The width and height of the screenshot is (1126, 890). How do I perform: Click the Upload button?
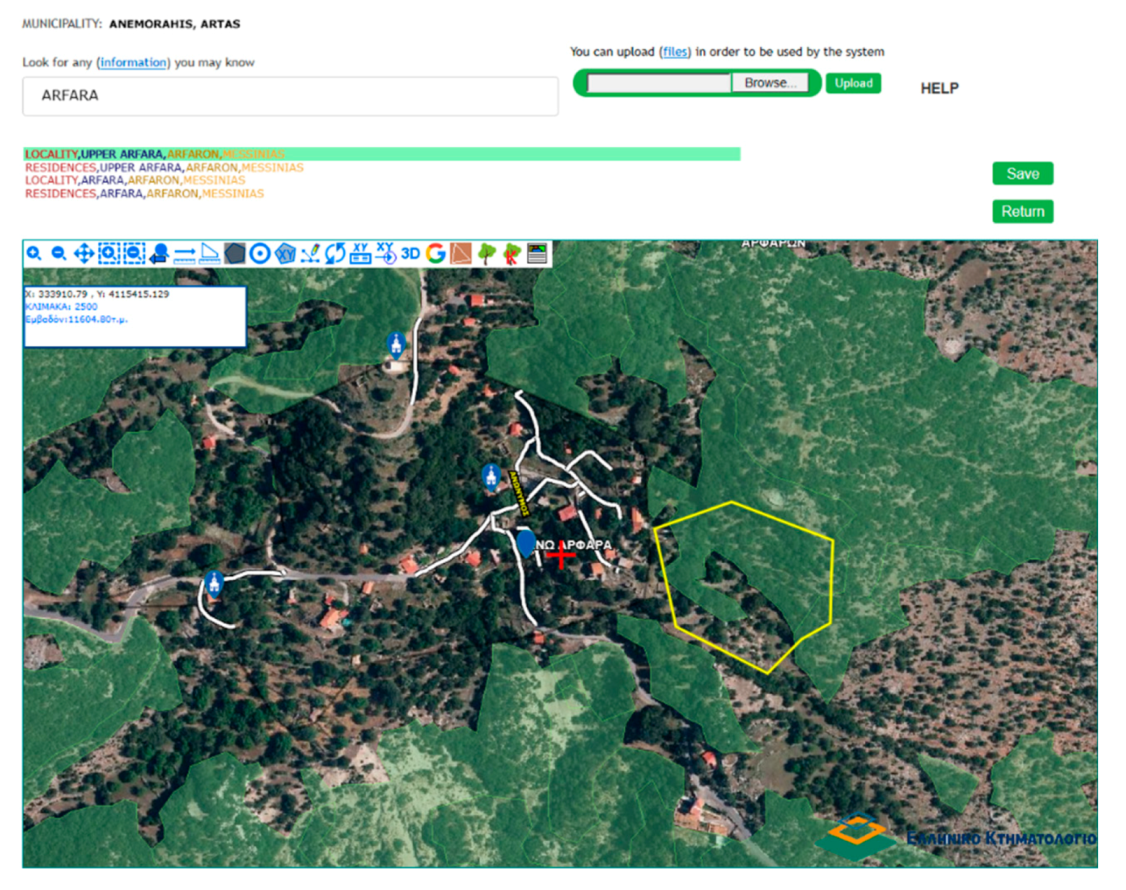(853, 83)
